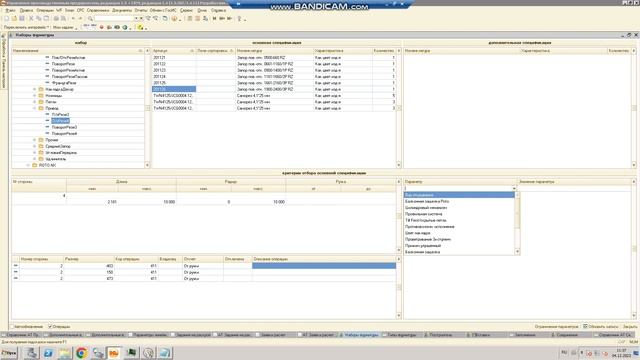
Task: Toggle the Операции checkbox
Action: tap(51, 327)
